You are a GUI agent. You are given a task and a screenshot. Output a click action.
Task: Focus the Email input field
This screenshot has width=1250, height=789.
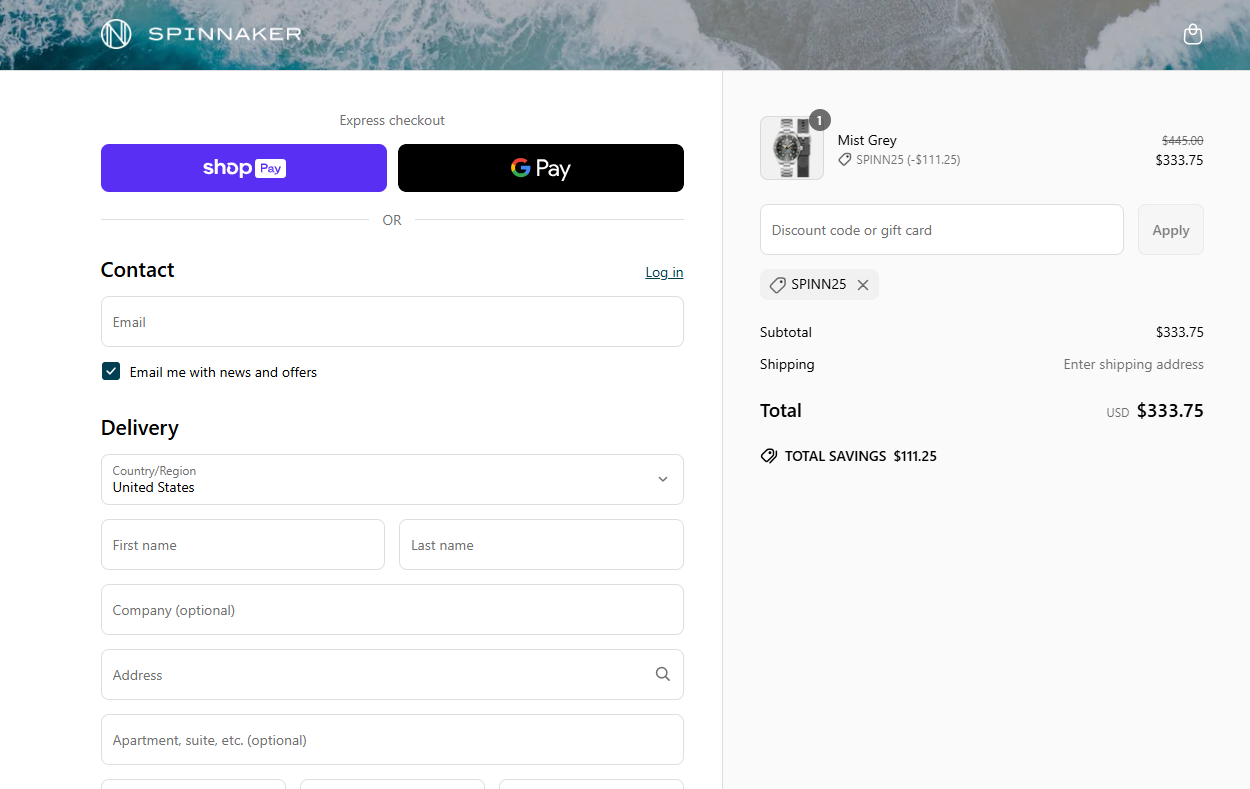392,321
